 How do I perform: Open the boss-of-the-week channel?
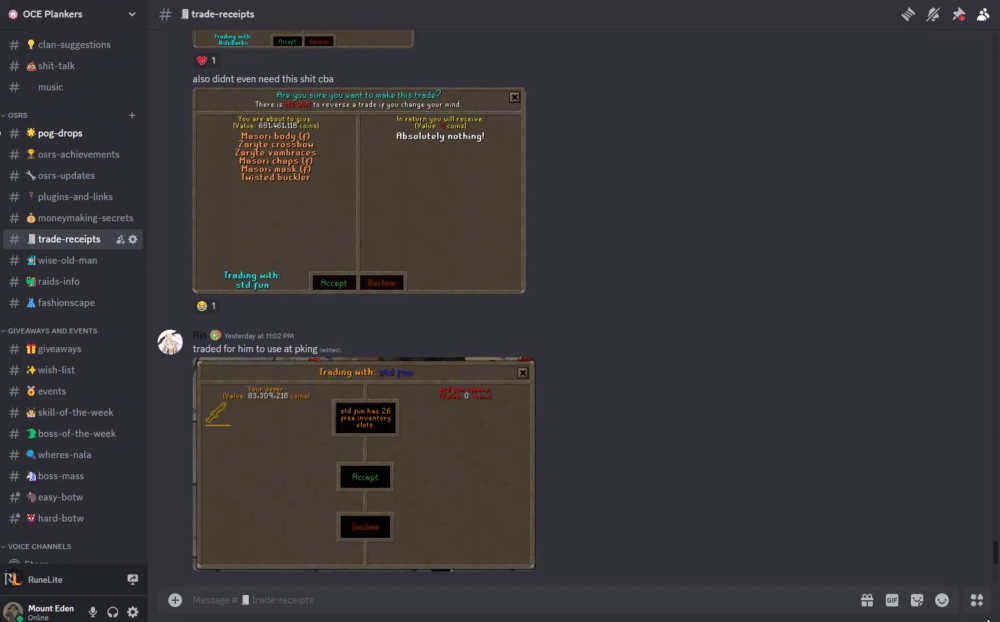coord(73,434)
